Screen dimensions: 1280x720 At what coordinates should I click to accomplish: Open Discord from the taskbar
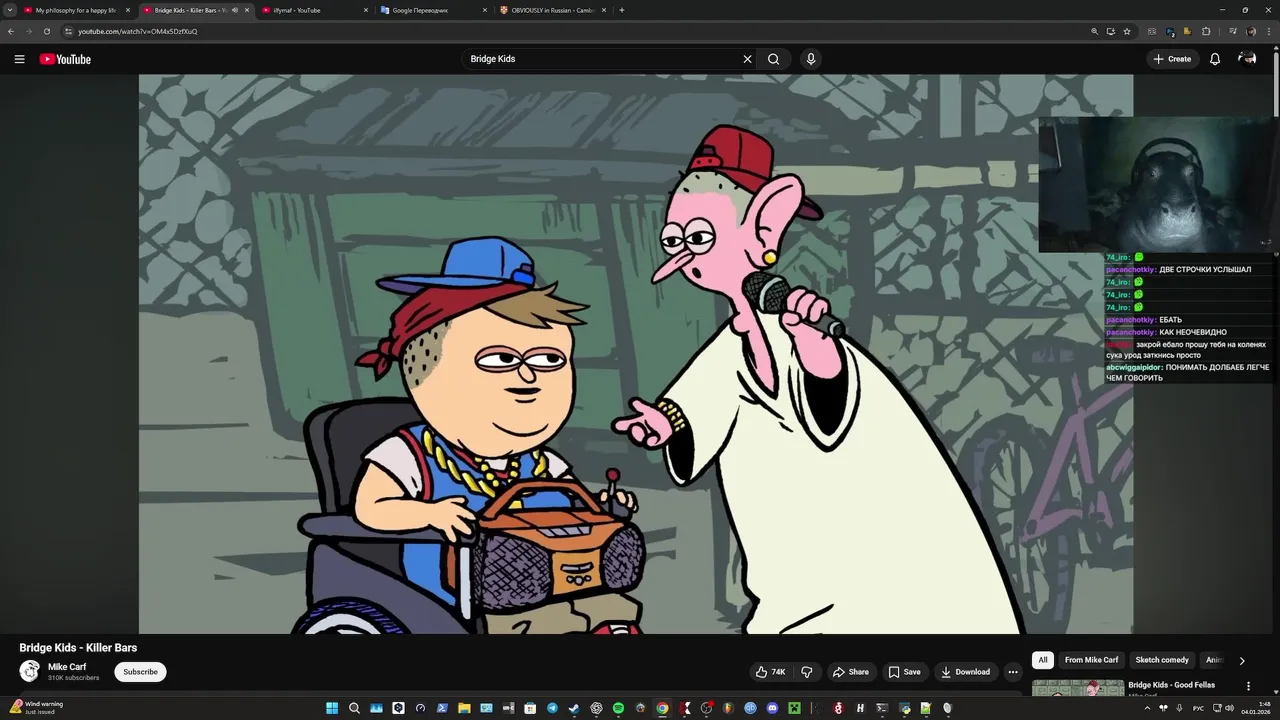772,708
